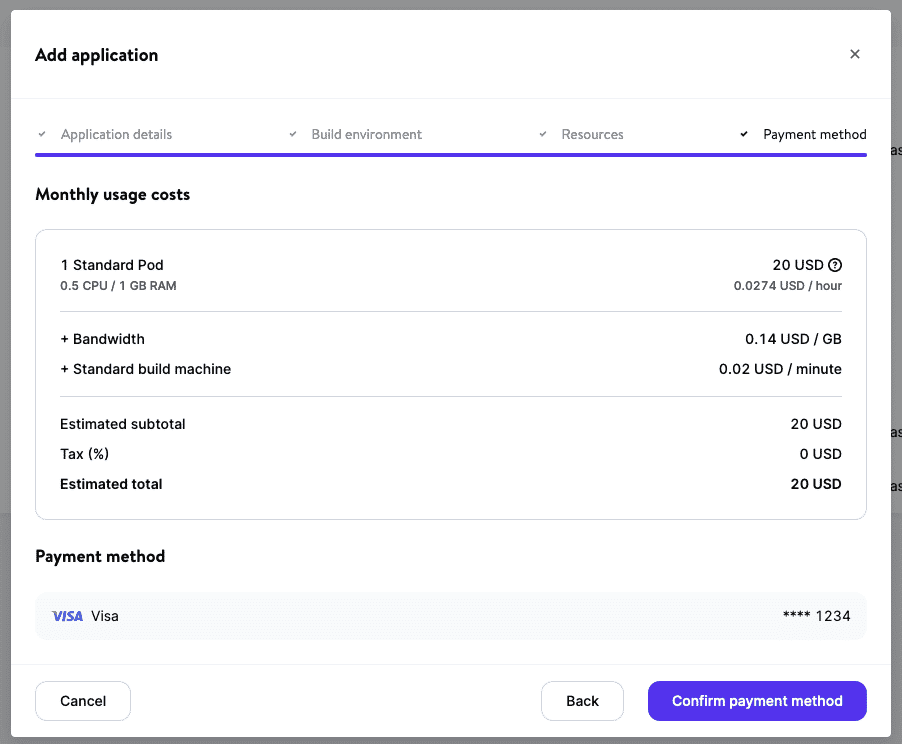Click the purple step progress bar
Image resolution: width=902 pixels, height=744 pixels.
(450, 155)
